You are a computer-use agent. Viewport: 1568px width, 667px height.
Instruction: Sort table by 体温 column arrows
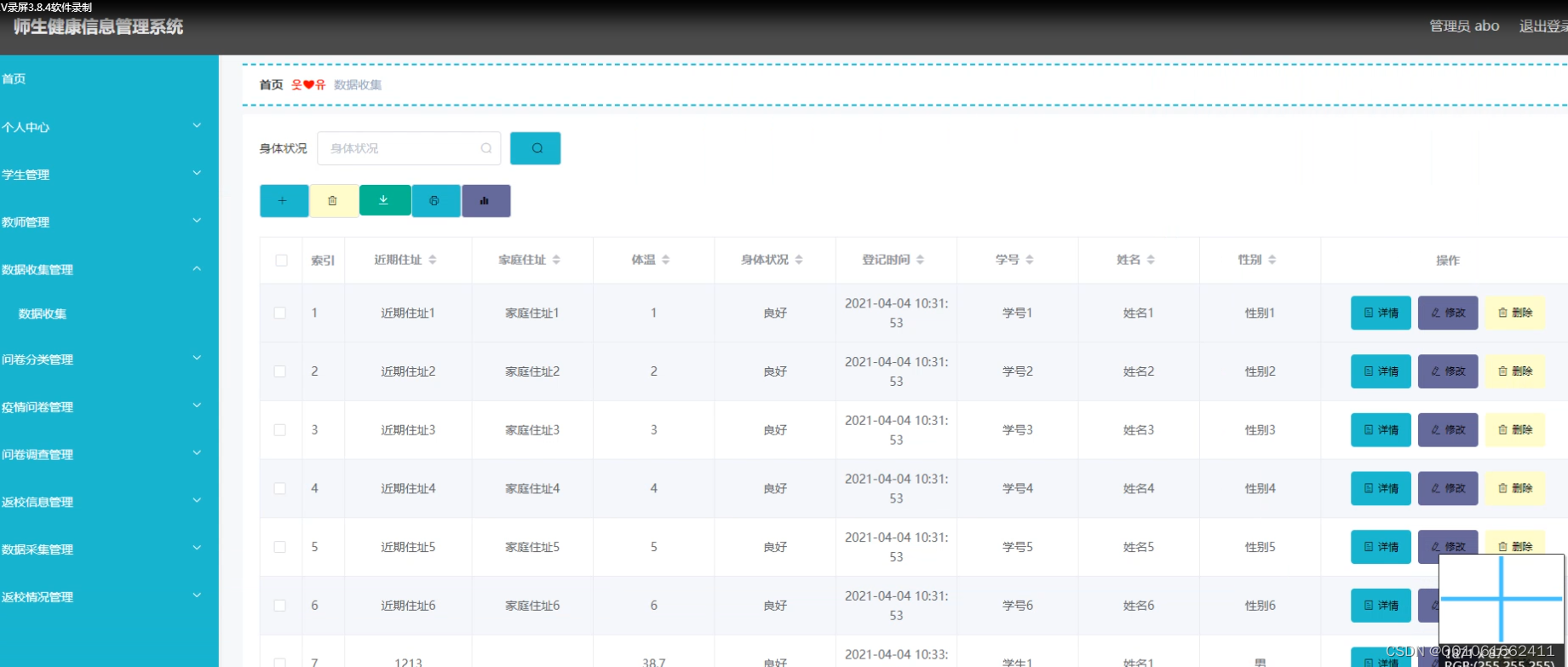[x=666, y=260]
